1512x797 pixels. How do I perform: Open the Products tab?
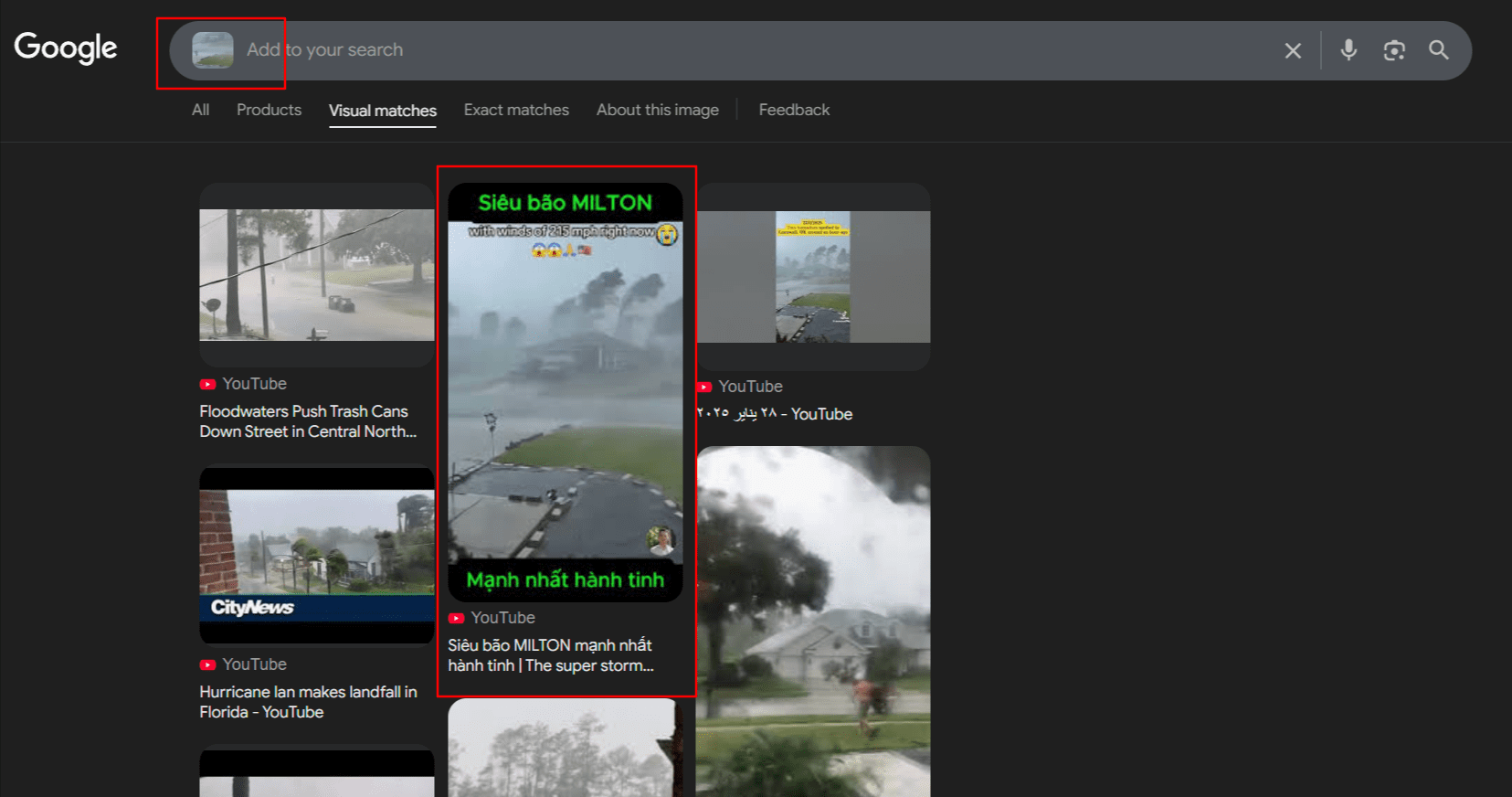pyautogui.click(x=269, y=110)
